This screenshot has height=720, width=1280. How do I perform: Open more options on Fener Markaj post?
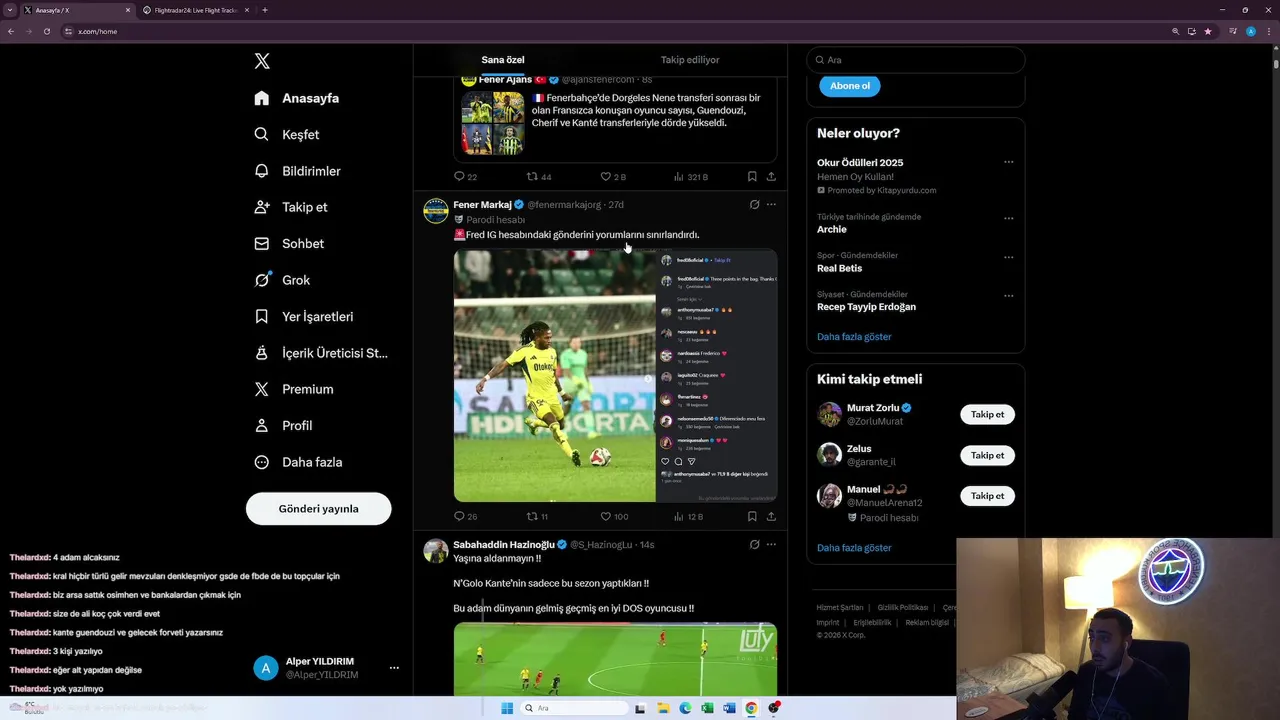pyautogui.click(x=771, y=204)
